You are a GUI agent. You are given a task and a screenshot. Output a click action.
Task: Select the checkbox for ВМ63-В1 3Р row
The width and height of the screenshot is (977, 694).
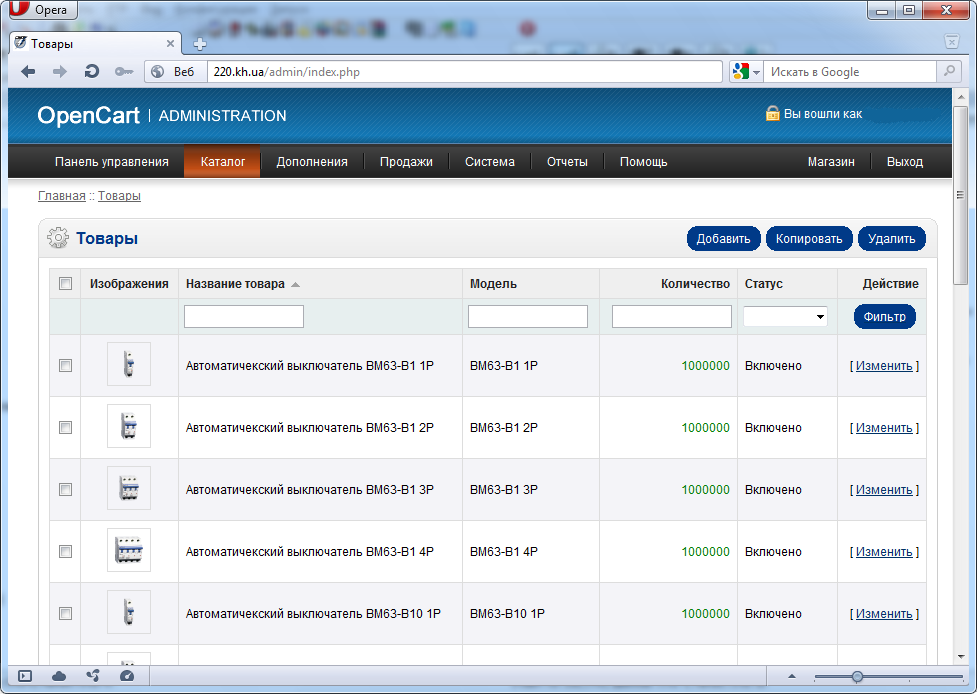tap(66, 490)
